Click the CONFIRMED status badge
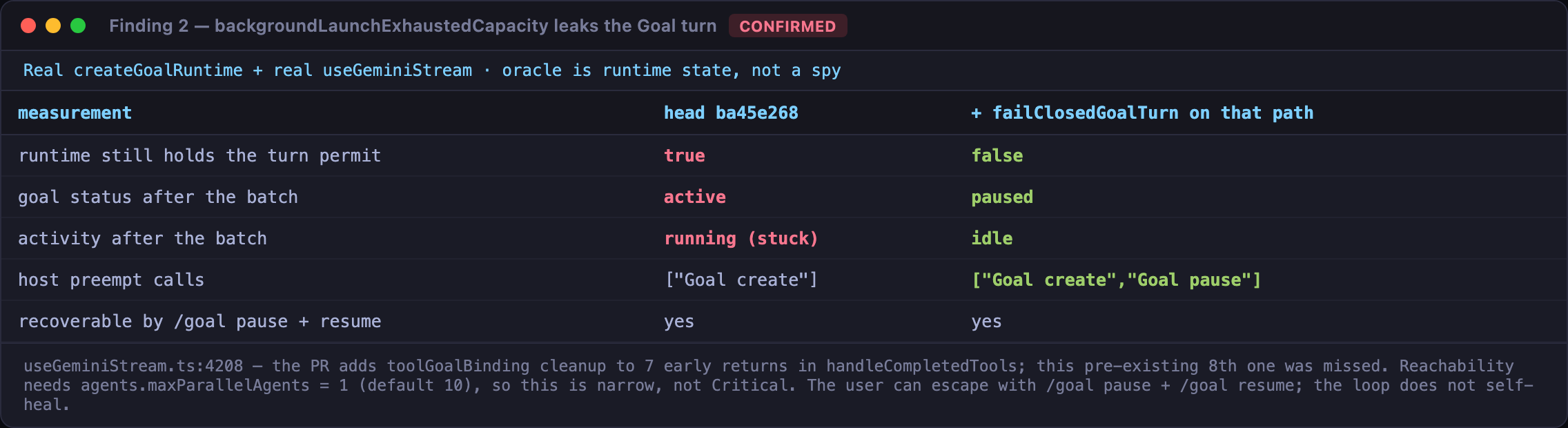1568x428 pixels. pyautogui.click(x=787, y=26)
